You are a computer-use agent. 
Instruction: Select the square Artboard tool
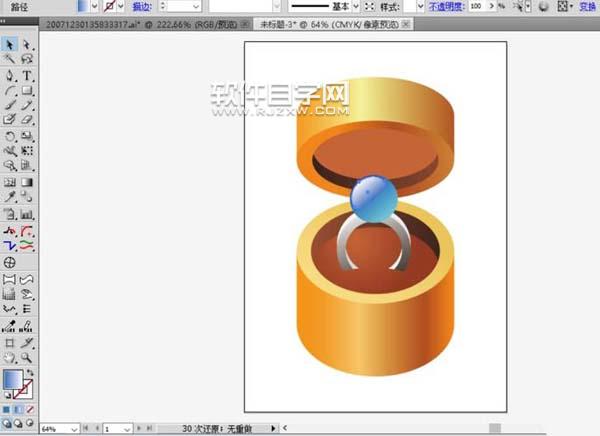coord(10,343)
